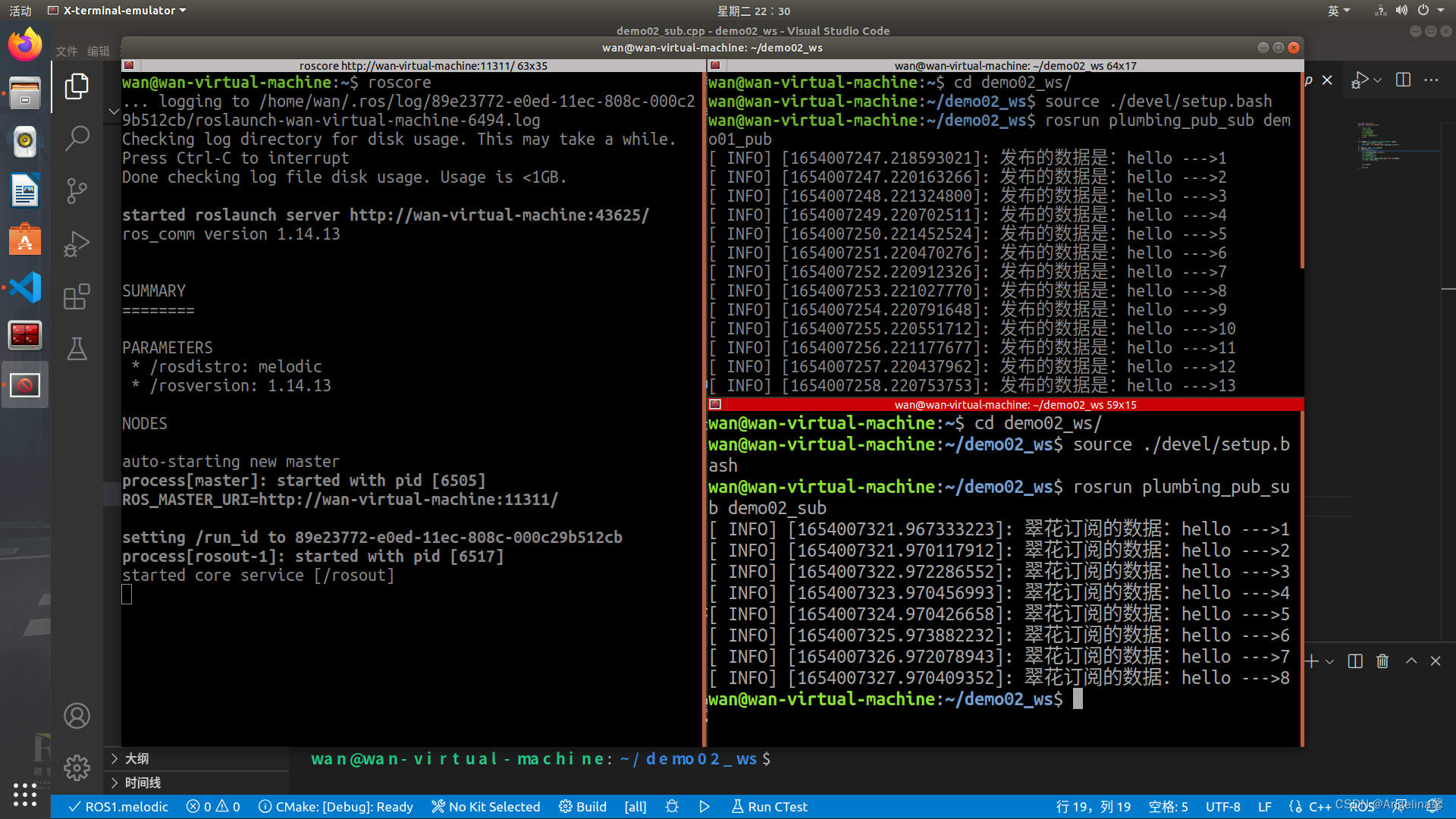Open the new terminal launch profile dropdown
1456x819 pixels.
pyautogui.click(x=1329, y=661)
